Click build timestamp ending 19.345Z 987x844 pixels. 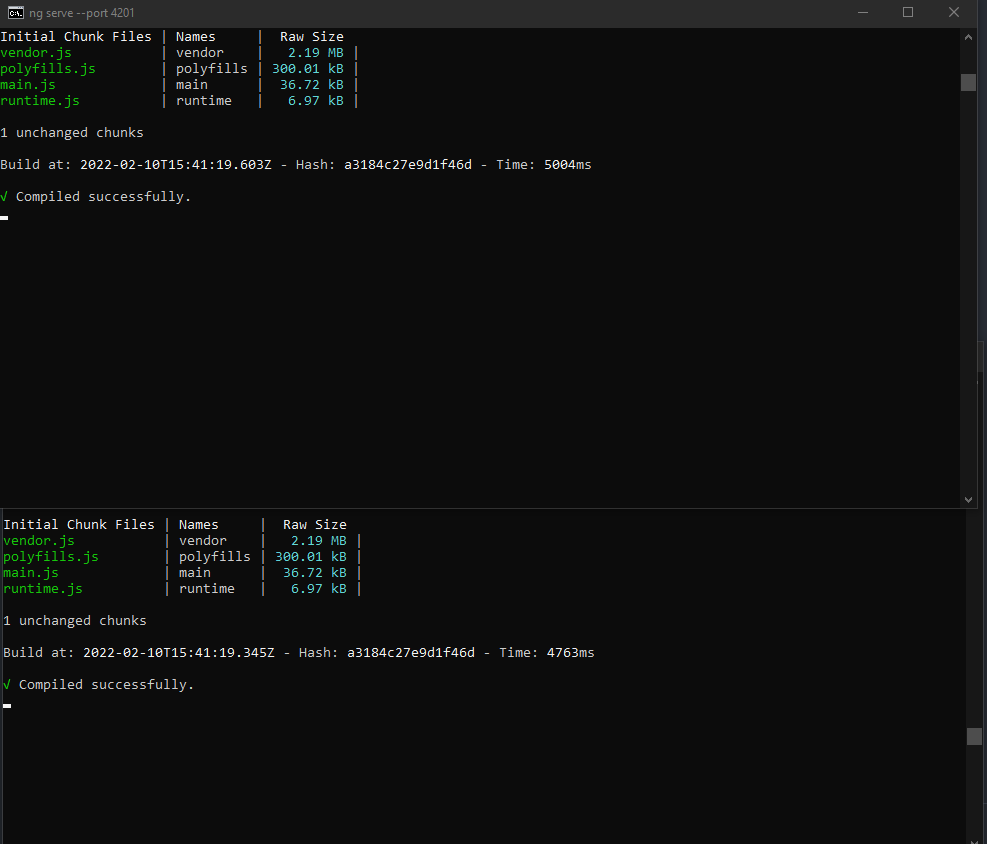click(x=179, y=653)
